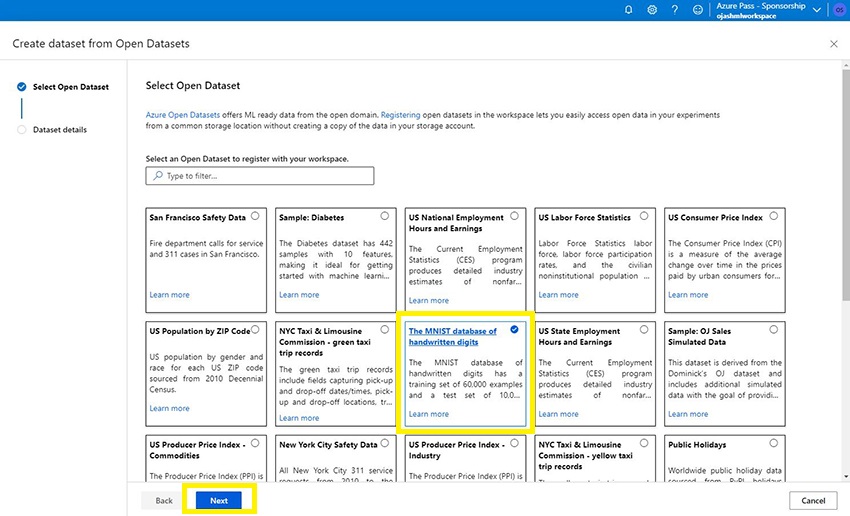The height and width of the screenshot is (516, 850).
Task: Select the Sample: Diabetes radio button
Action: coord(384,216)
